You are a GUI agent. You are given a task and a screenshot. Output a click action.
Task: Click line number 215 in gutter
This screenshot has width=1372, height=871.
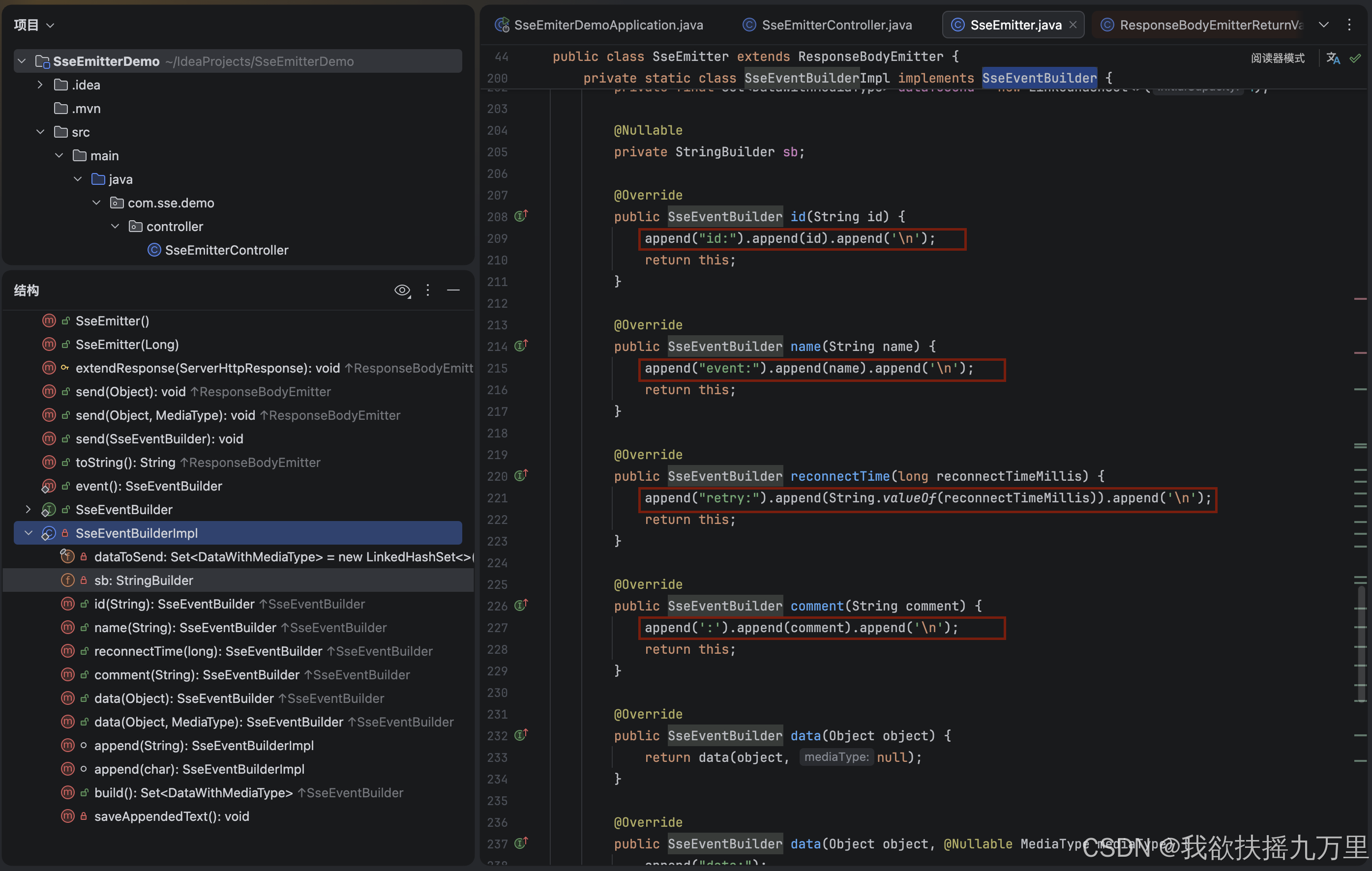click(497, 369)
